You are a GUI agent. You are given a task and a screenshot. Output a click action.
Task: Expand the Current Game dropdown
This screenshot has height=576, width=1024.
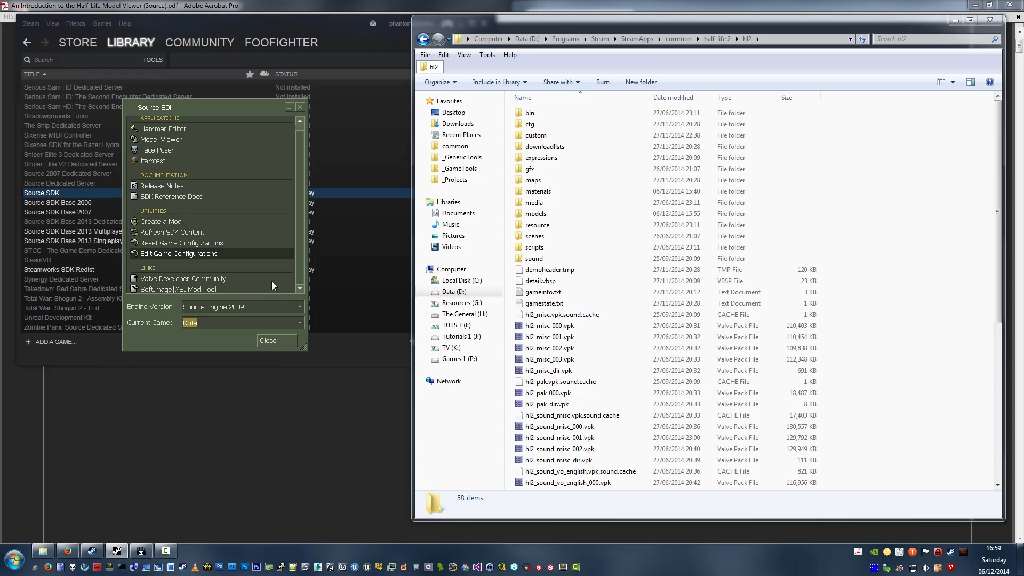[x=240, y=323]
